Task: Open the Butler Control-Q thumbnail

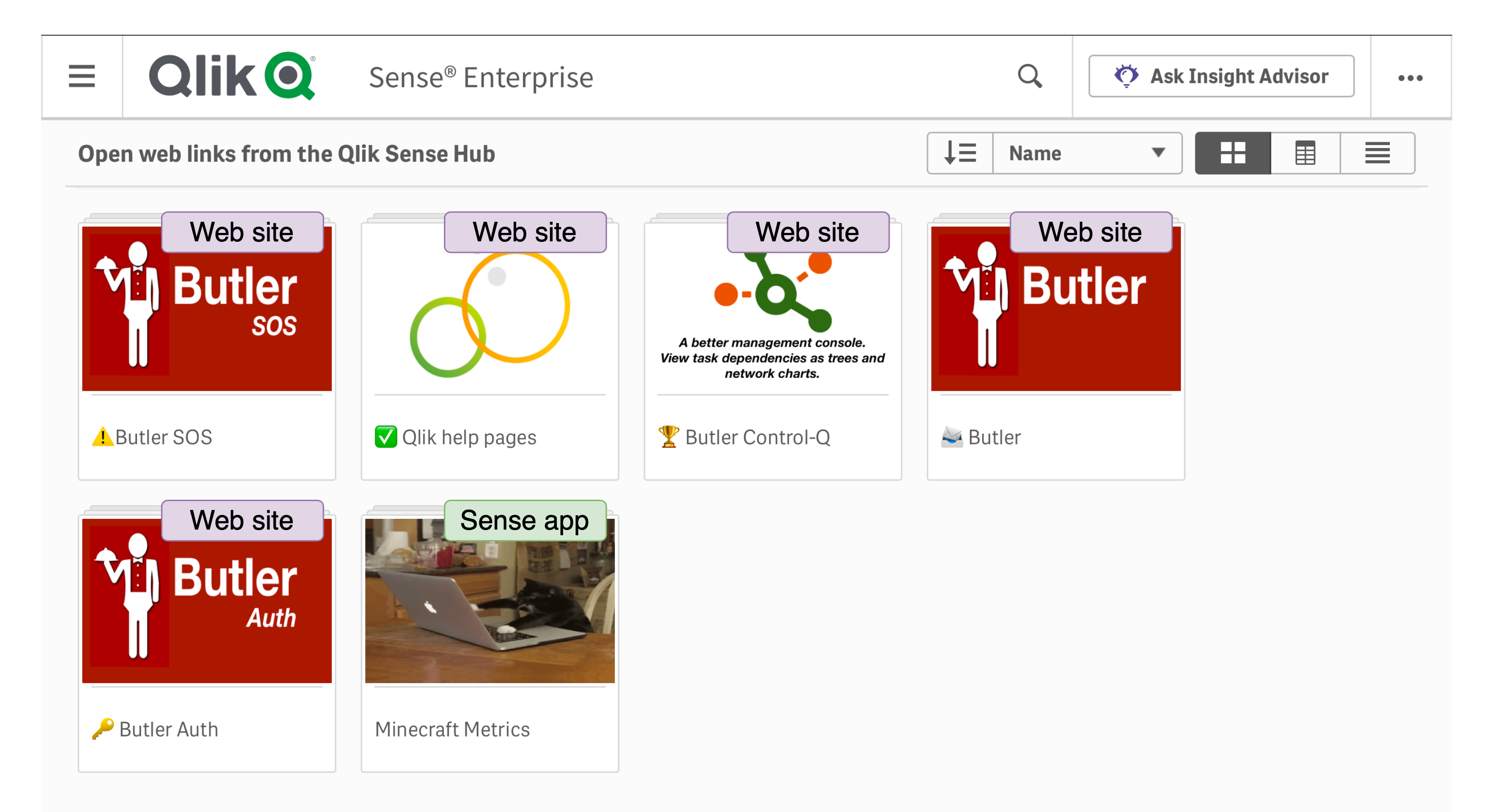Action: (773, 309)
